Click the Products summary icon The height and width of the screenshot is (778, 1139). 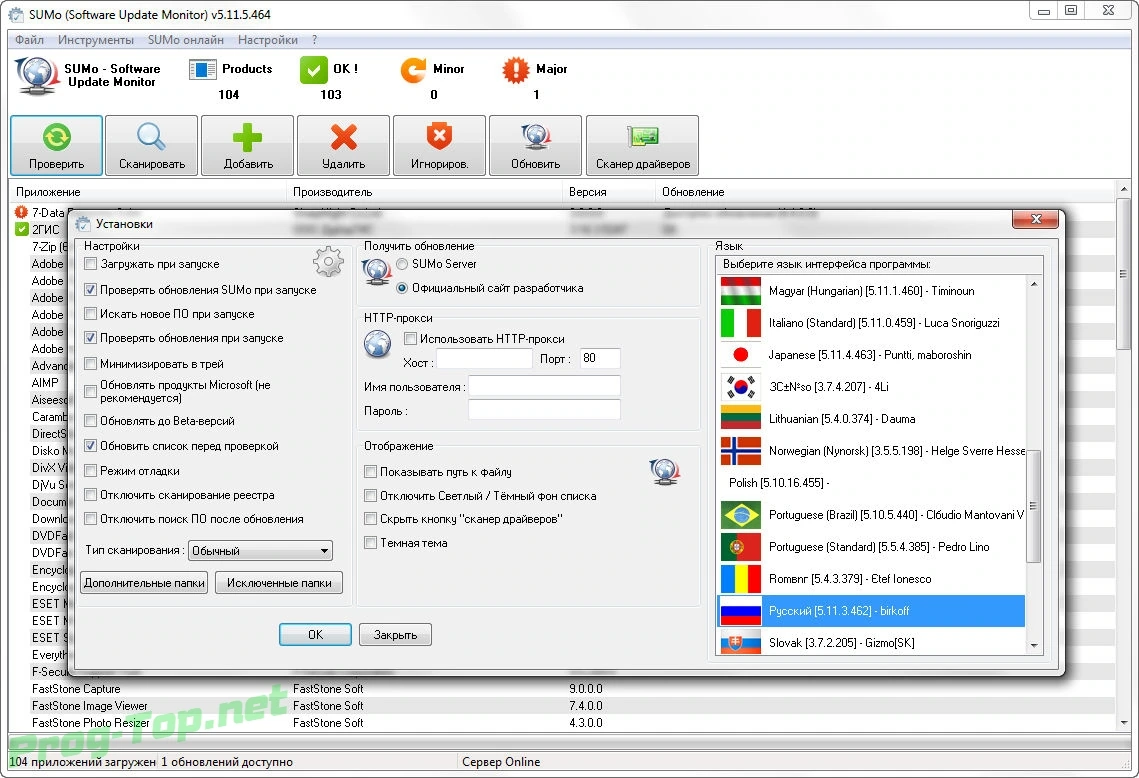202,70
